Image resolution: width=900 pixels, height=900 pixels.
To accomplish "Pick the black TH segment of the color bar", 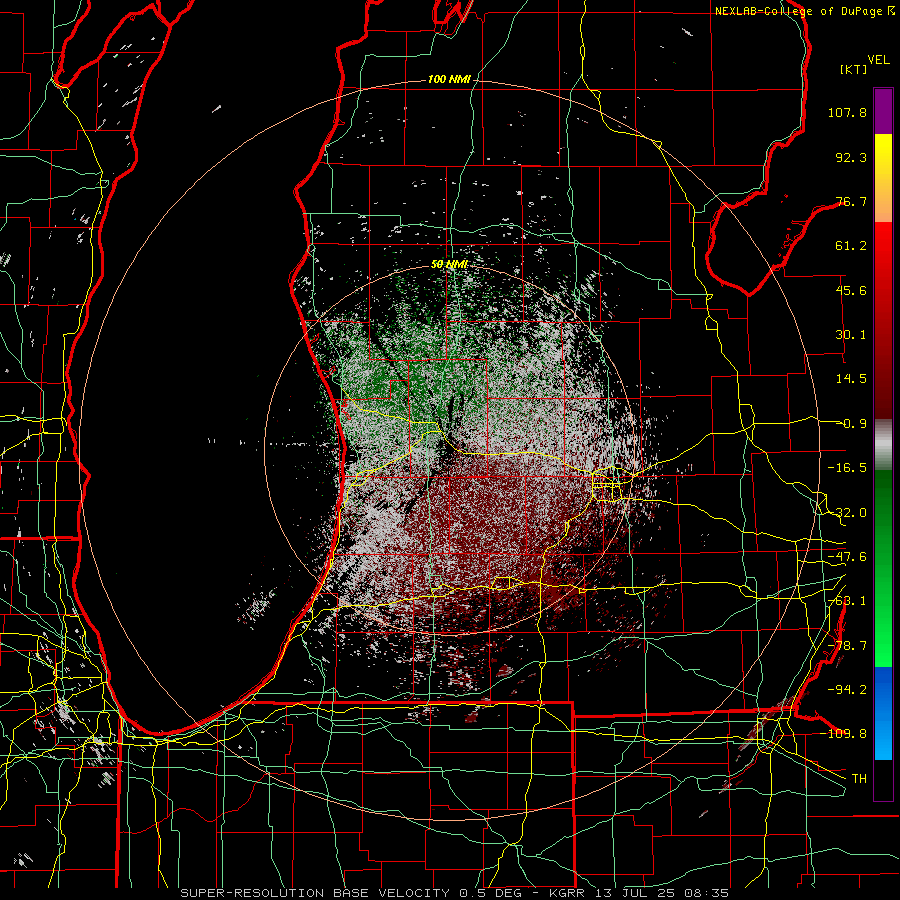I will click(x=883, y=779).
